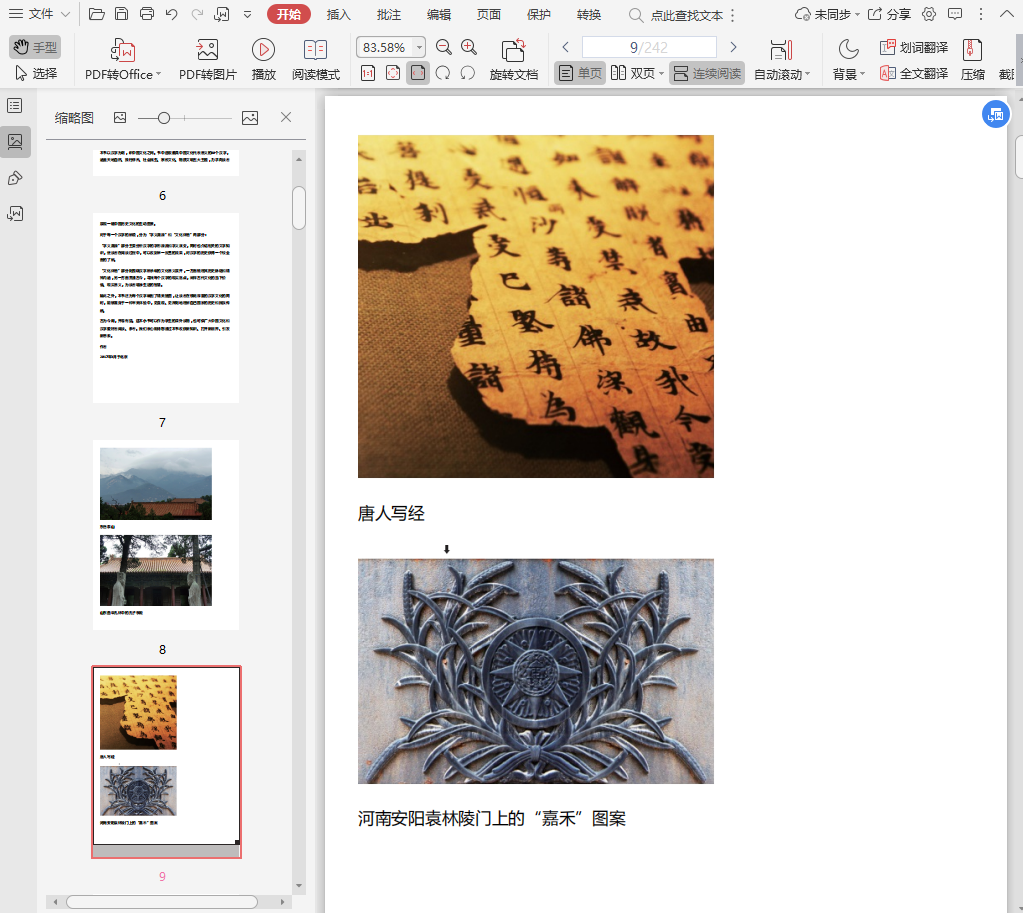Open the 批注 tab
This screenshot has width=1023, height=913.
pos(389,14)
